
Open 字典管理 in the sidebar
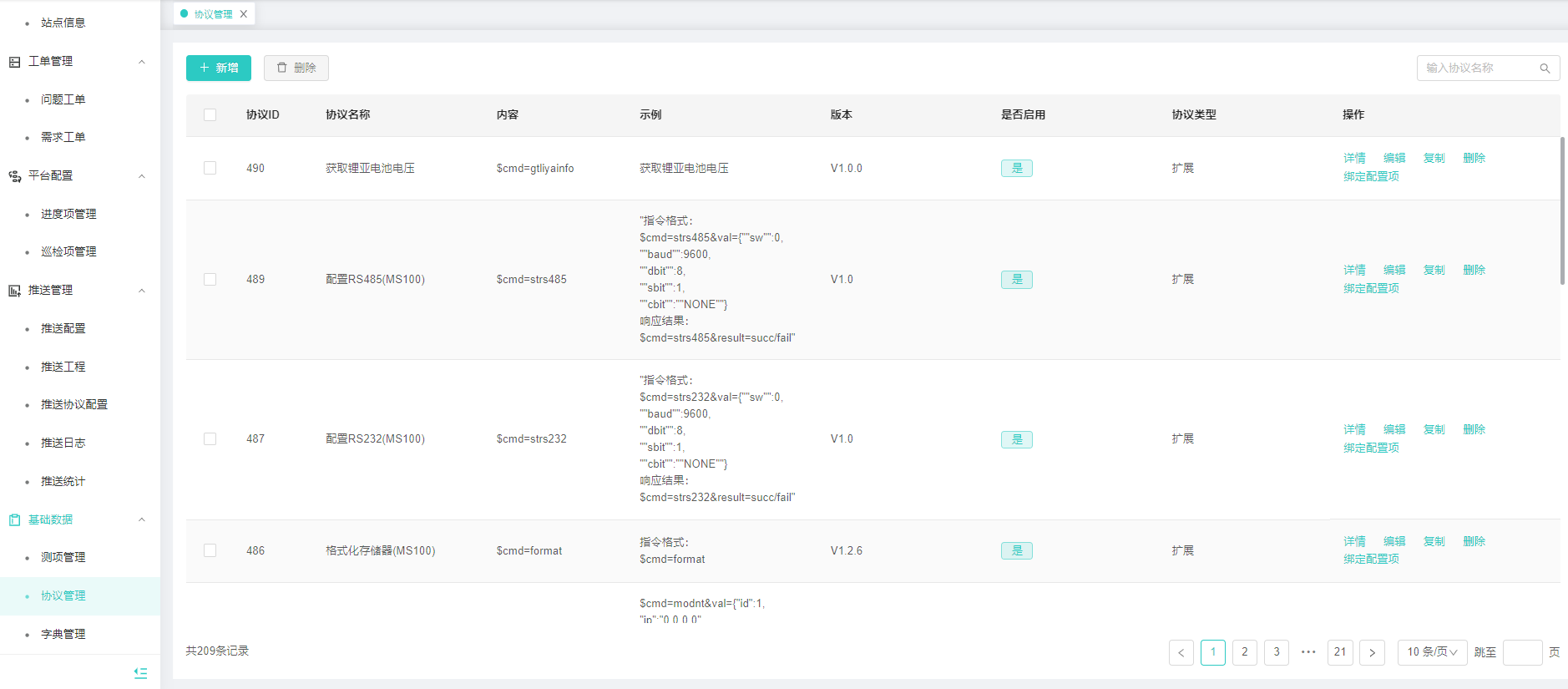(x=63, y=634)
